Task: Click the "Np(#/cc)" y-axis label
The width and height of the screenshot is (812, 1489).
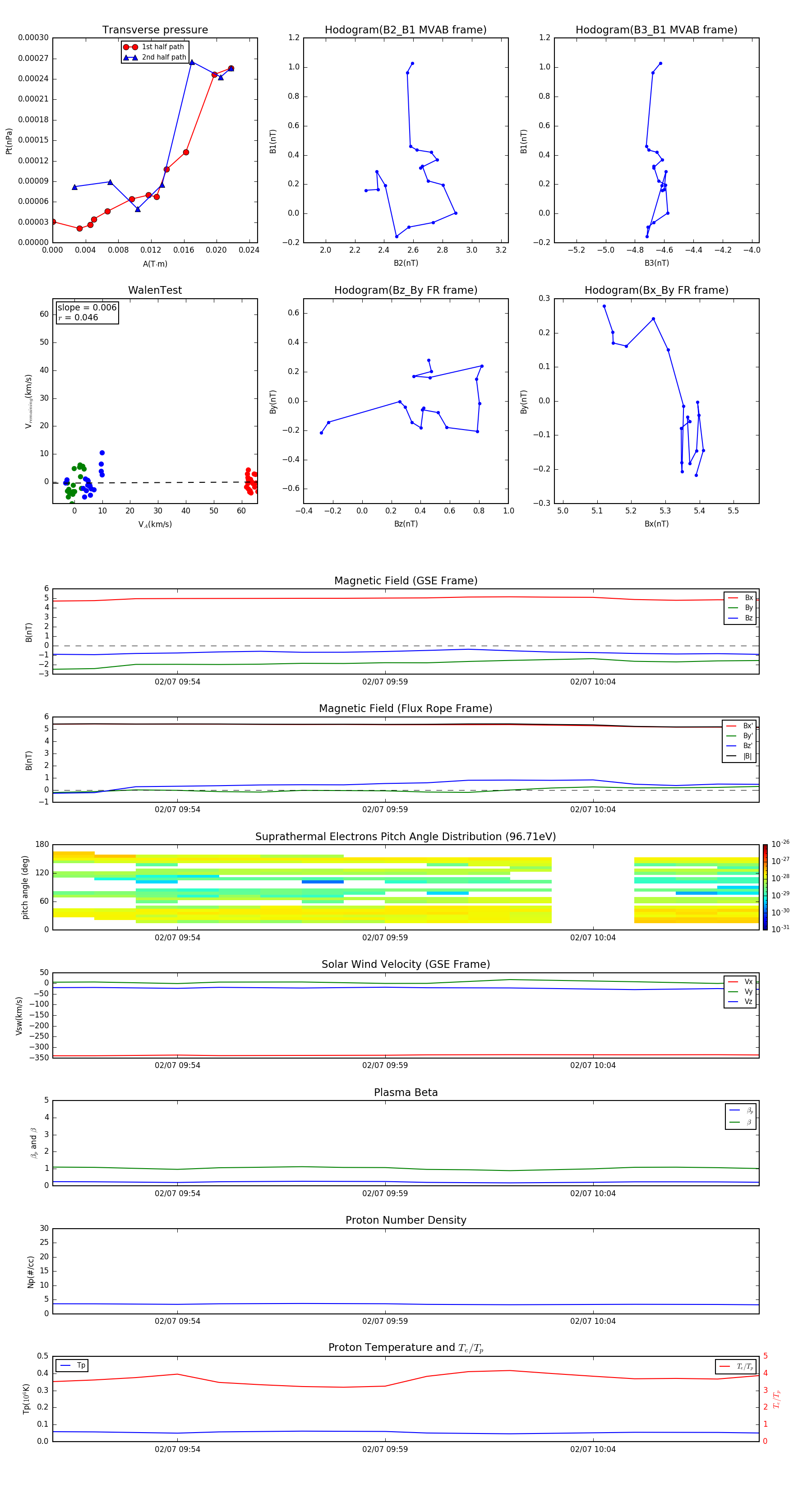Action: click(31, 1272)
